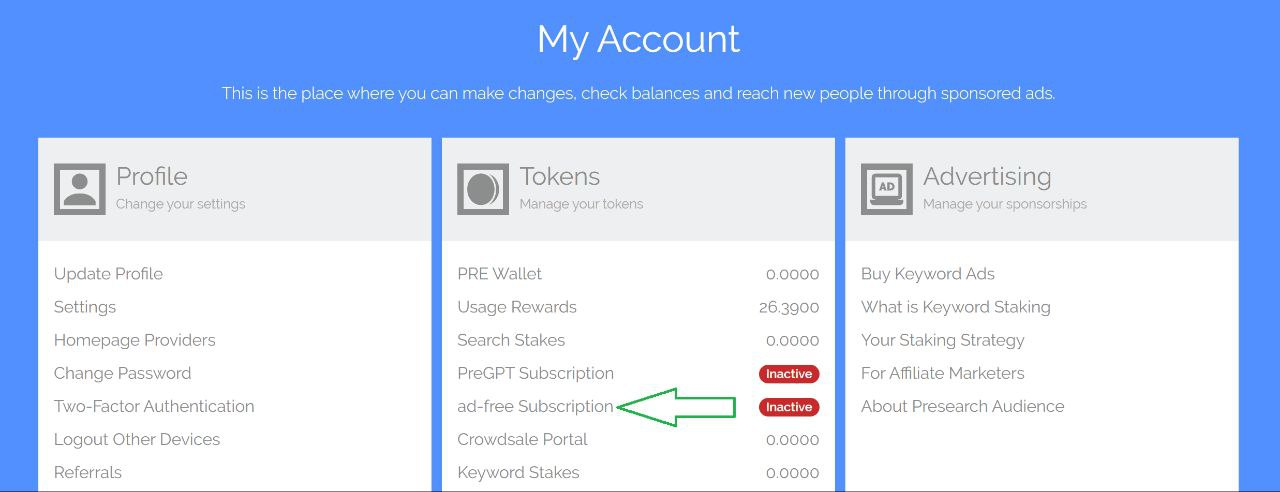
Task: Click Buy Keyword Ads
Action: 928,274
